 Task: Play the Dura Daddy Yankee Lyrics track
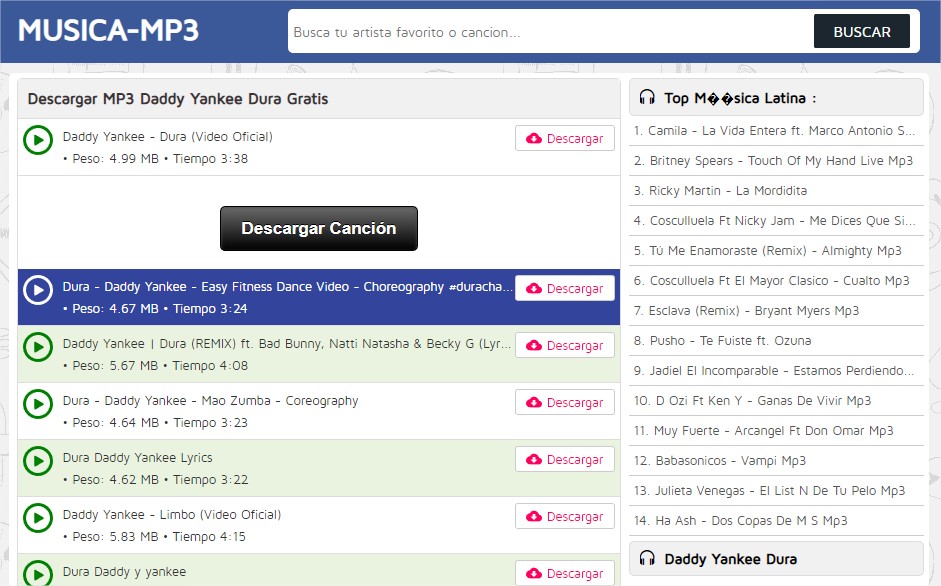(37, 462)
